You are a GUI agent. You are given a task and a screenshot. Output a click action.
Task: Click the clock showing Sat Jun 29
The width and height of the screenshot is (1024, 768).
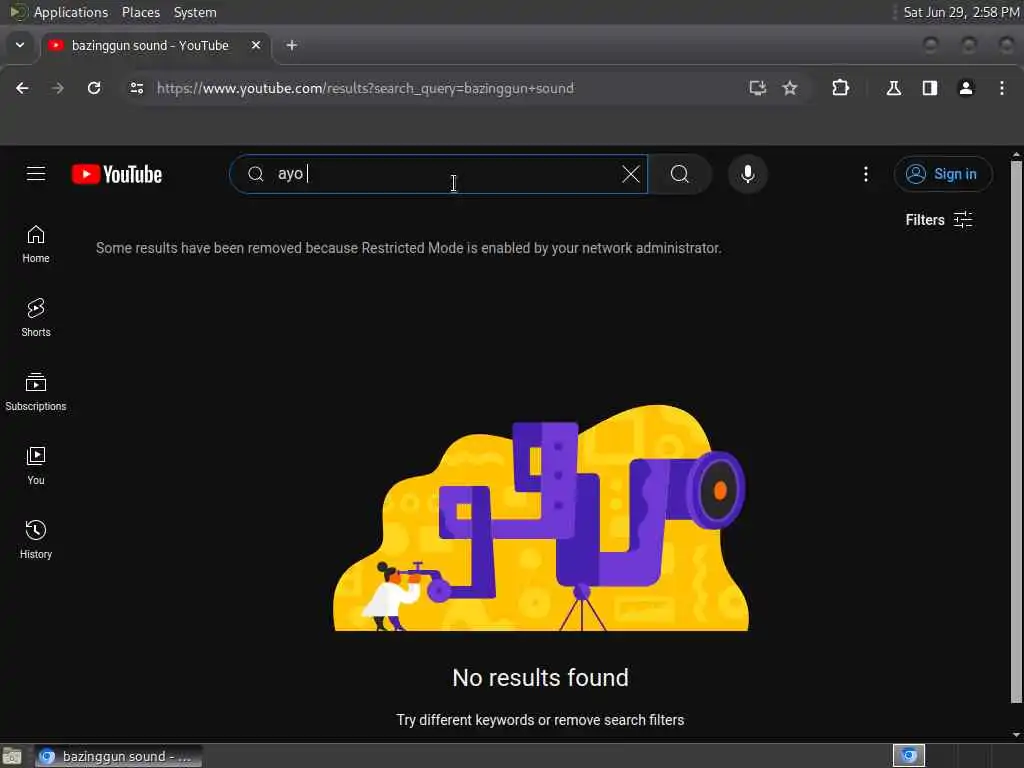point(961,12)
